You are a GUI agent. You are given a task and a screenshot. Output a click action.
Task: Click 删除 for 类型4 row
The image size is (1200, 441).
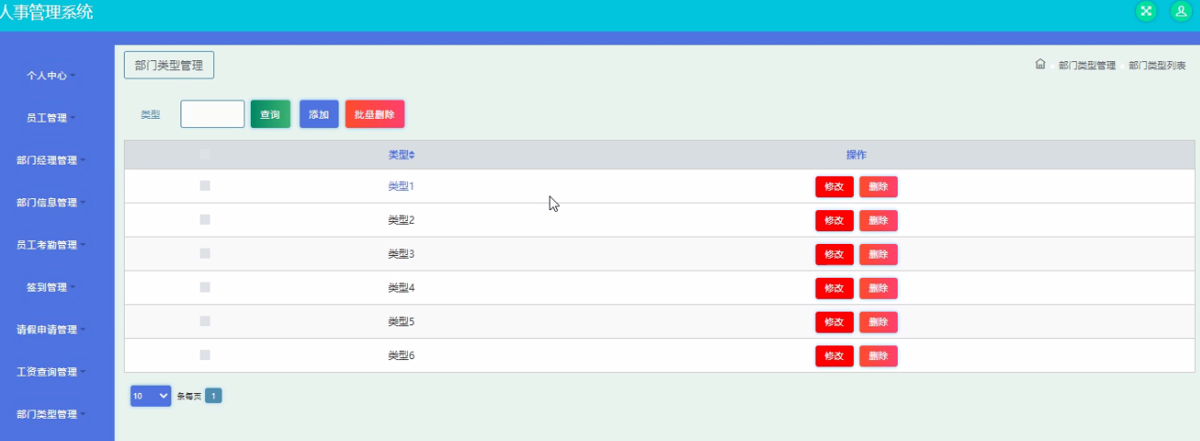tap(878, 288)
